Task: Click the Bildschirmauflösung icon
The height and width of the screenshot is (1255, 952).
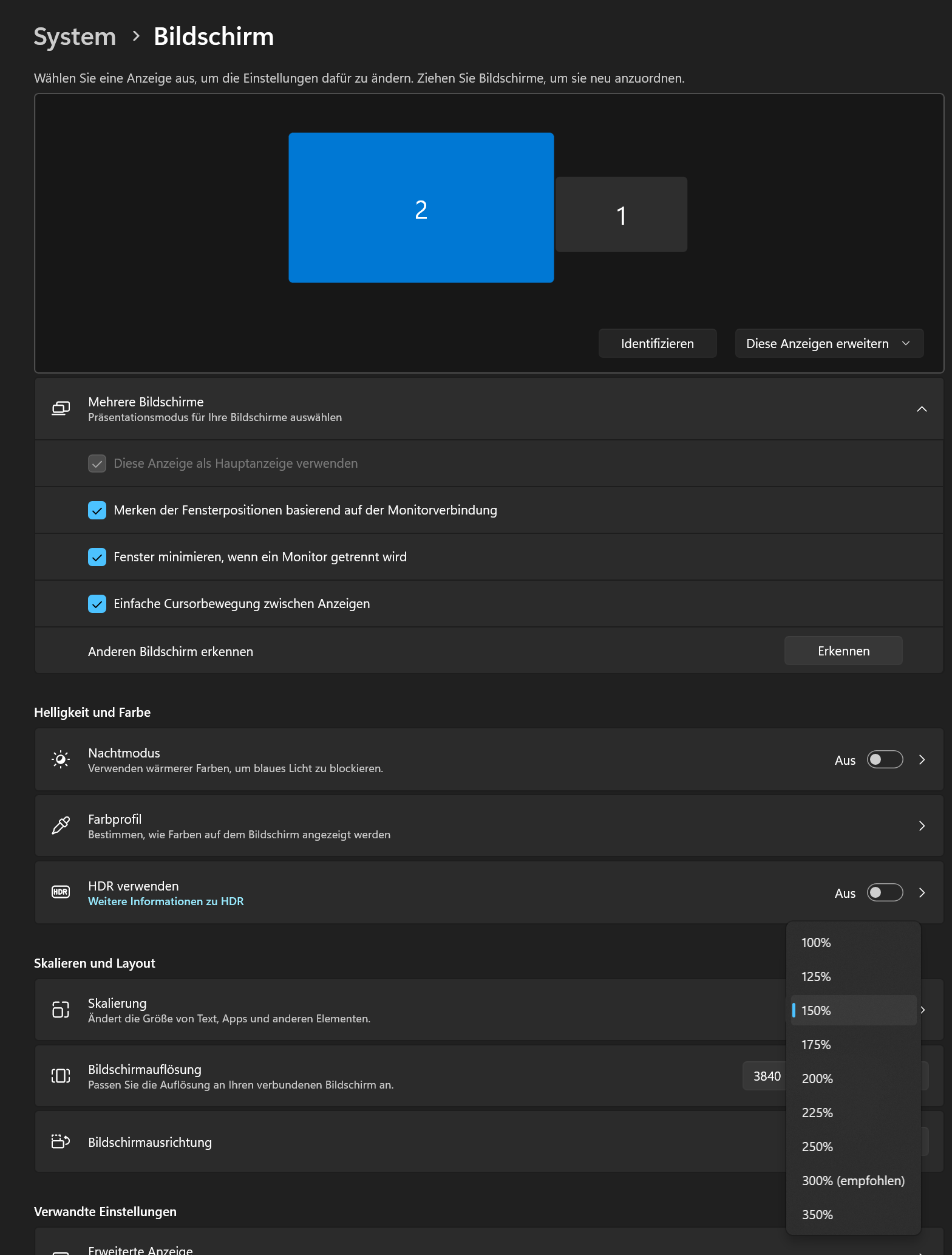Action: [61, 1076]
